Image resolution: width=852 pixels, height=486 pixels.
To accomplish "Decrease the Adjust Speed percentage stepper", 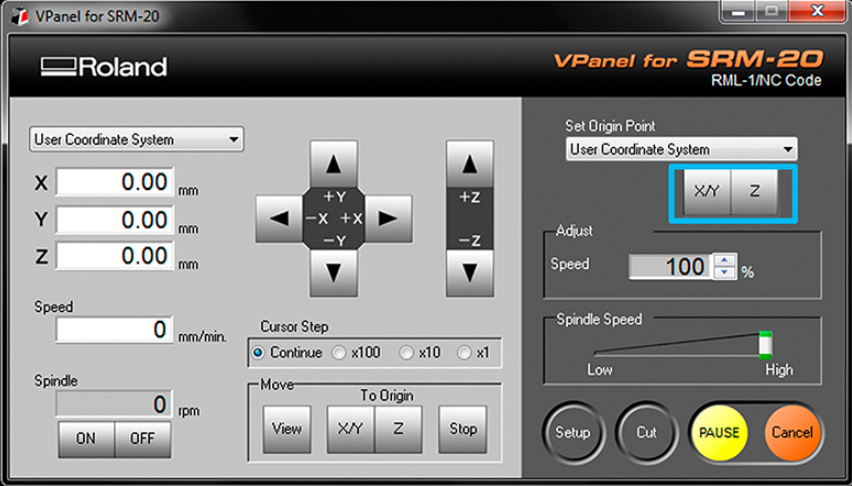I will coord(724,272).
